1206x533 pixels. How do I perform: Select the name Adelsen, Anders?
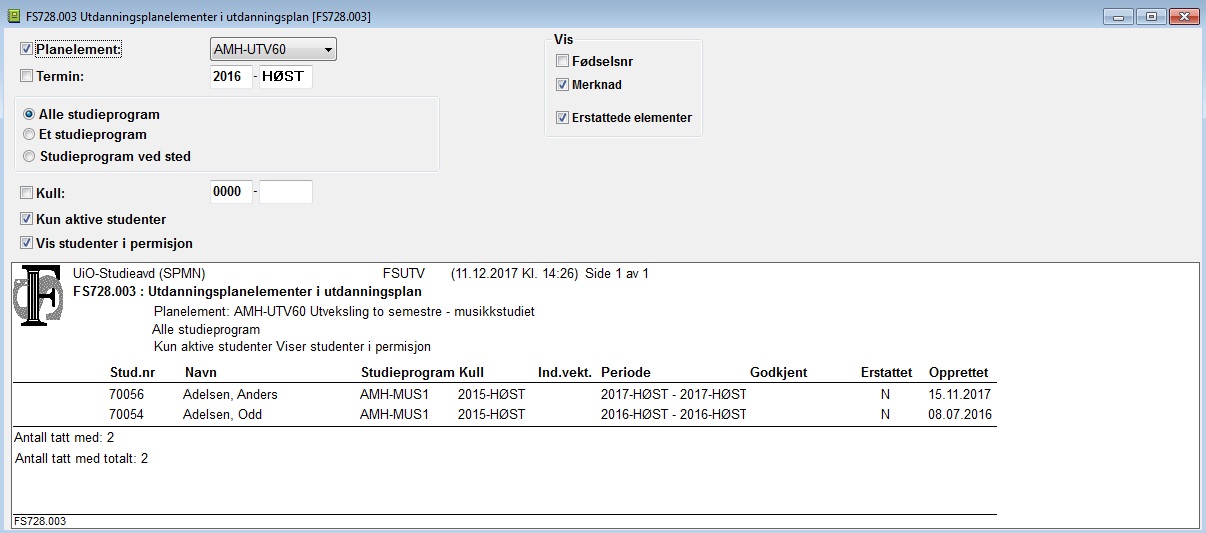(231, 395)
